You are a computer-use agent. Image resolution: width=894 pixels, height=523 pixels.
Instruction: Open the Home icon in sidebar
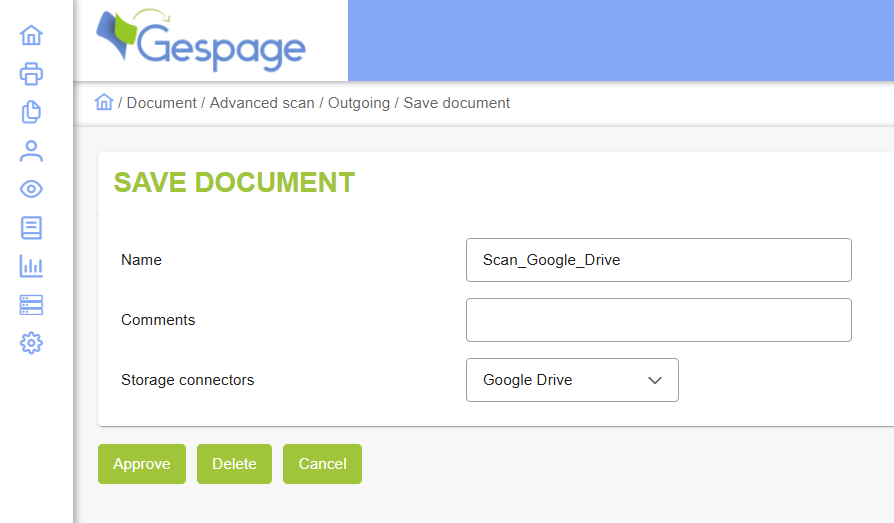pos(31,35)
